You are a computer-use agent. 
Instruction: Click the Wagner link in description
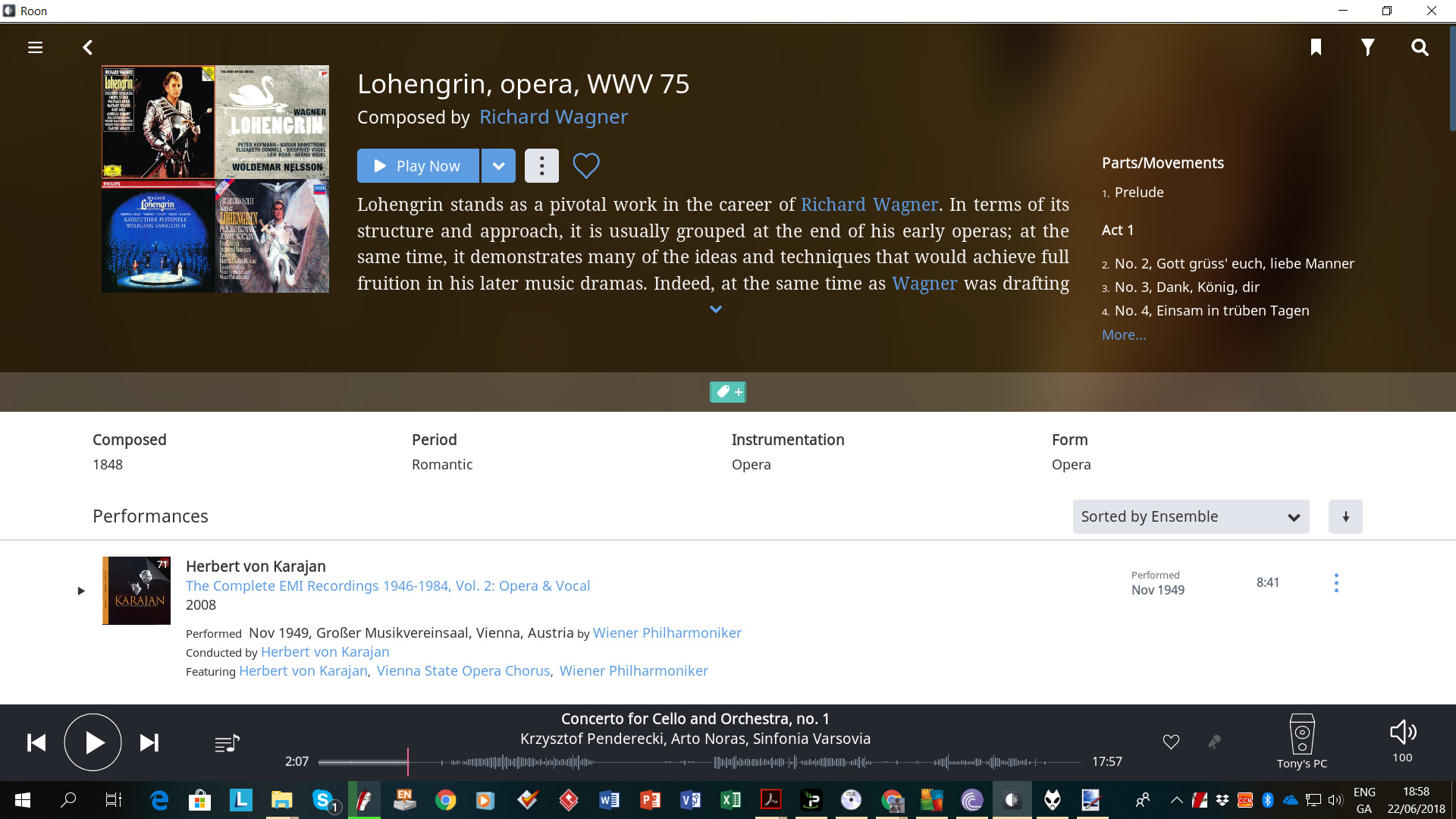click(924, 283)
